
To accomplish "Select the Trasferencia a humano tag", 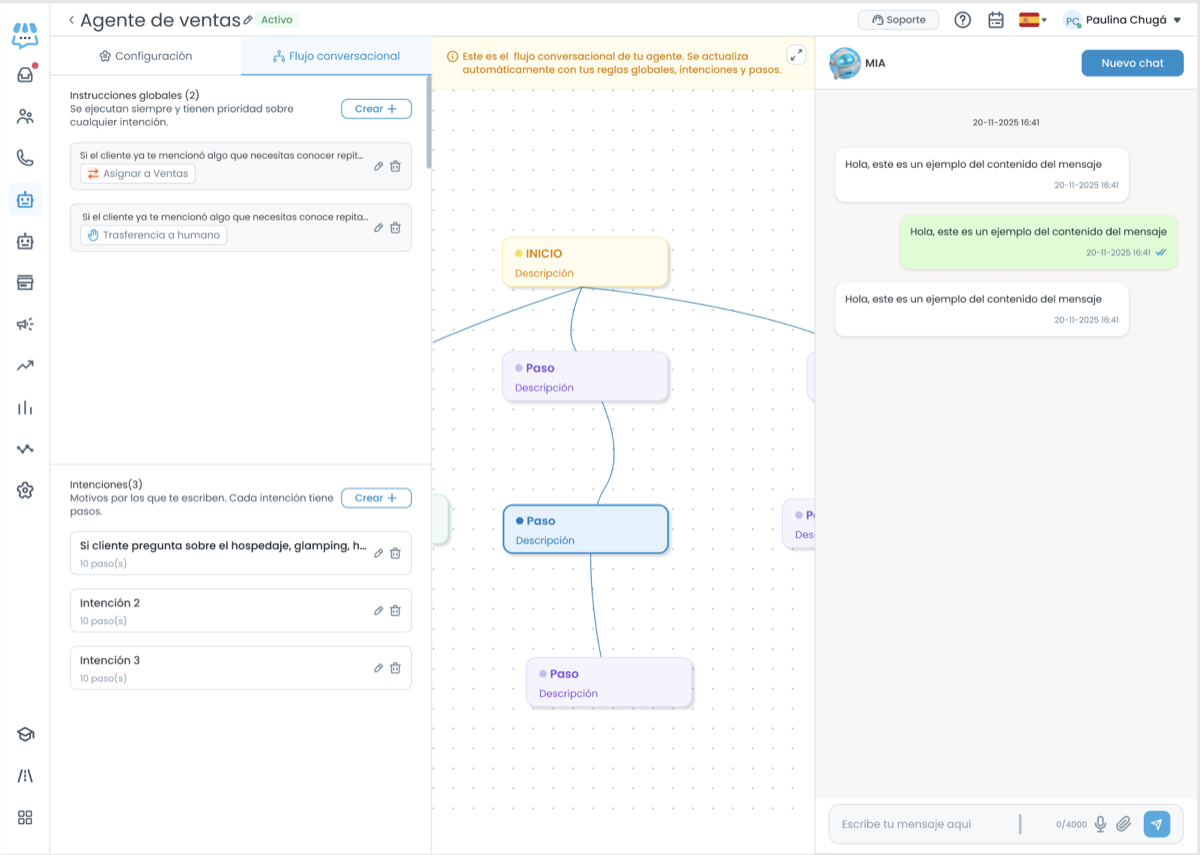I will point(153,235).
